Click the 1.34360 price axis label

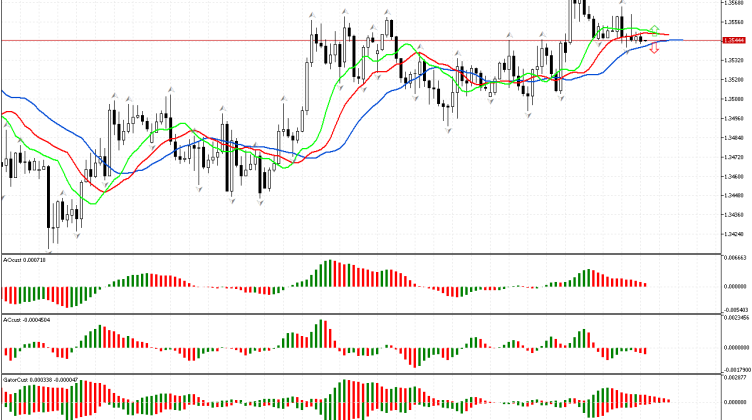coord(735,215)
